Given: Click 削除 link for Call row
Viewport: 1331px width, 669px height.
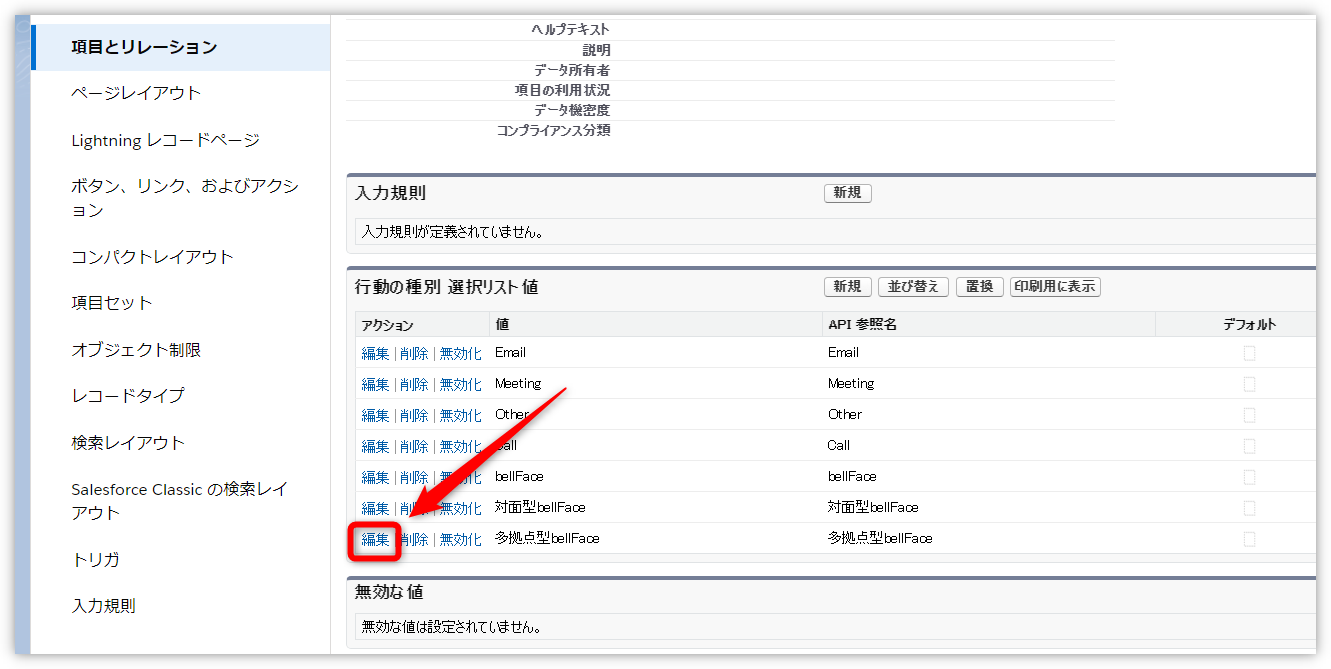Looking at the screenshot, I should coord(414,446).
